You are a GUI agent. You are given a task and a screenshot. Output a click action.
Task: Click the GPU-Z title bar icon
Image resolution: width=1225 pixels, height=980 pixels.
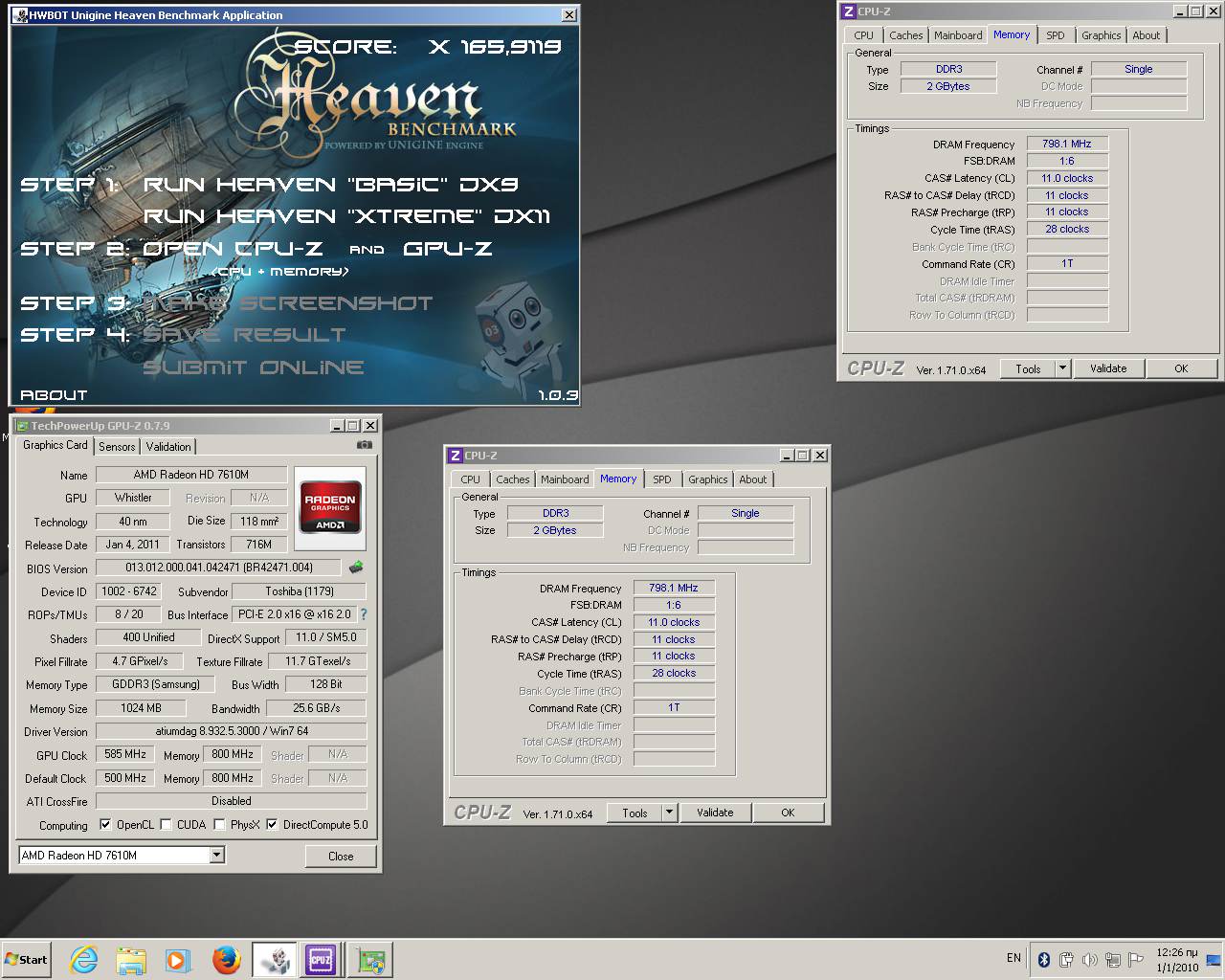tap(21, 426)
